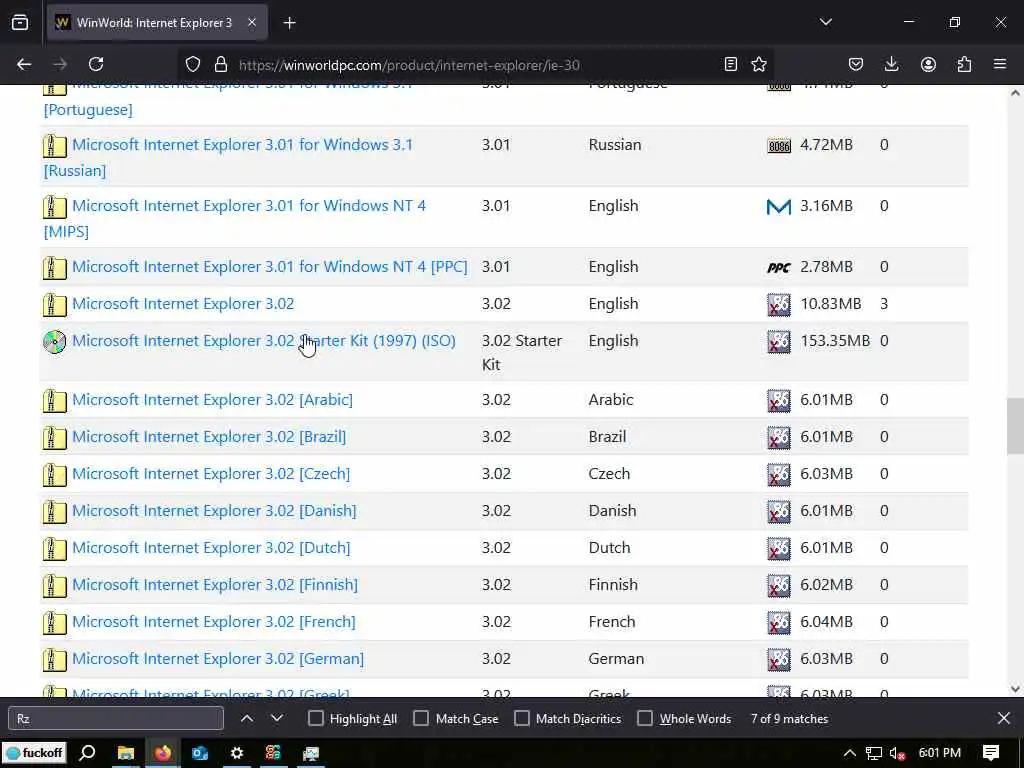Click x86 icon in 10.83MB row

pyautogui.click(x=778, y=304)
